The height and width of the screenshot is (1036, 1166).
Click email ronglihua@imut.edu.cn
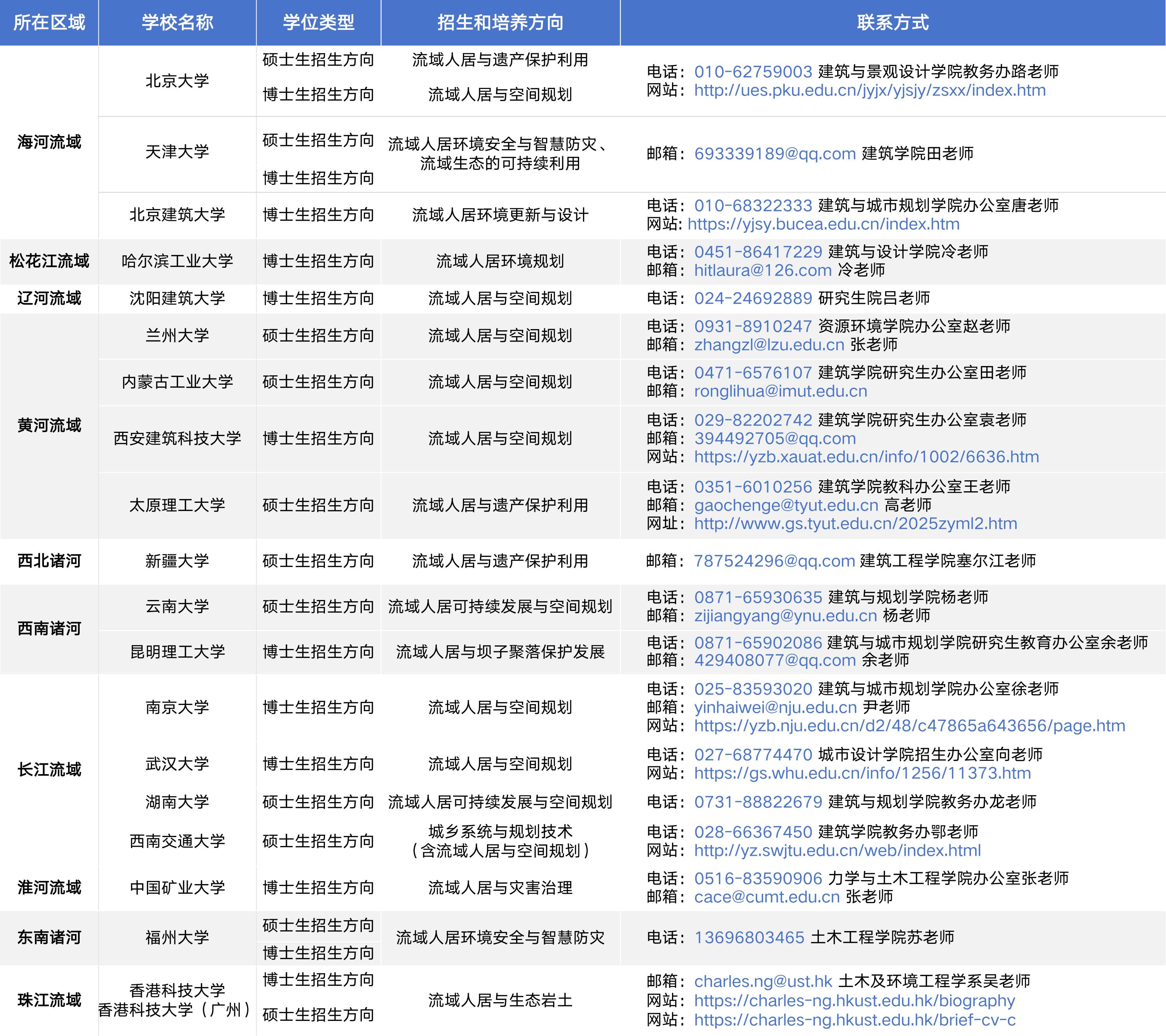click(780, 391)
